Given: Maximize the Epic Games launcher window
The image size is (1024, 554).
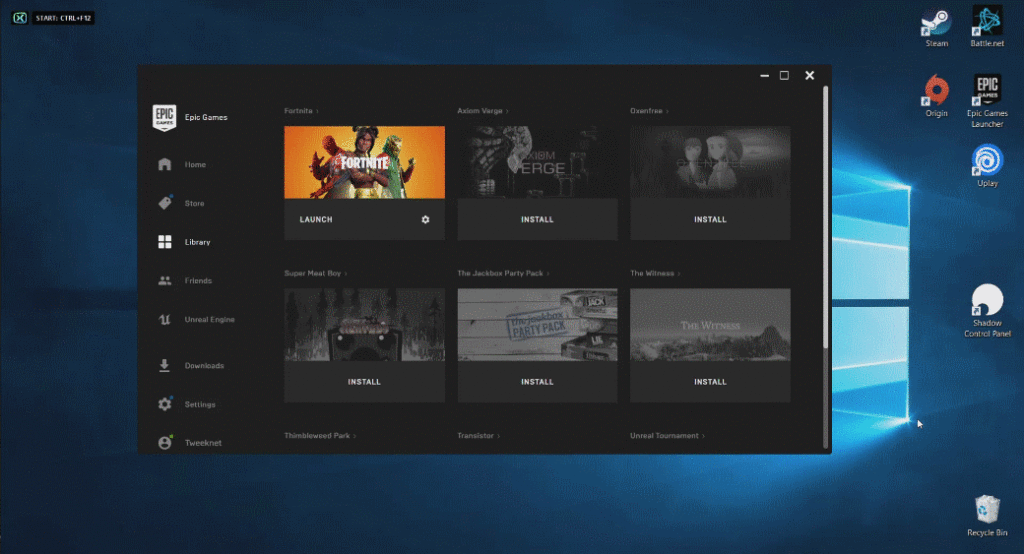Looking at the screenshot, I should 784,76.
